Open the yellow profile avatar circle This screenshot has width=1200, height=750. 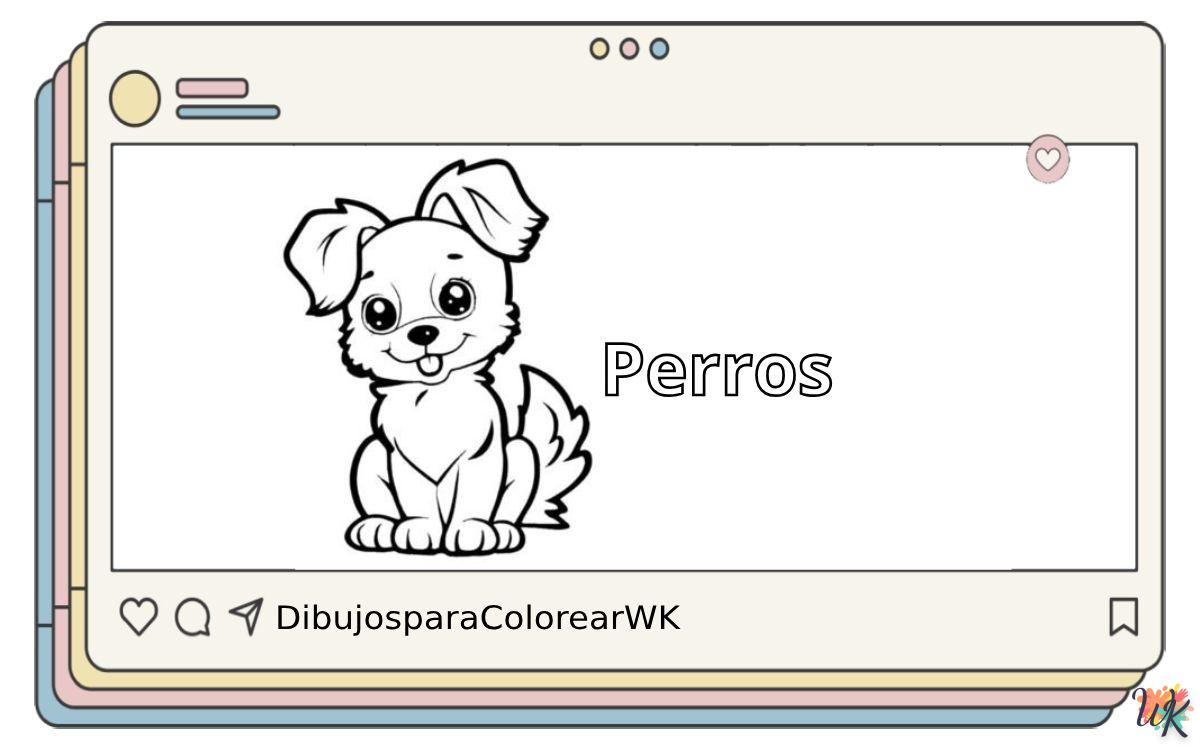coord(134,99)
